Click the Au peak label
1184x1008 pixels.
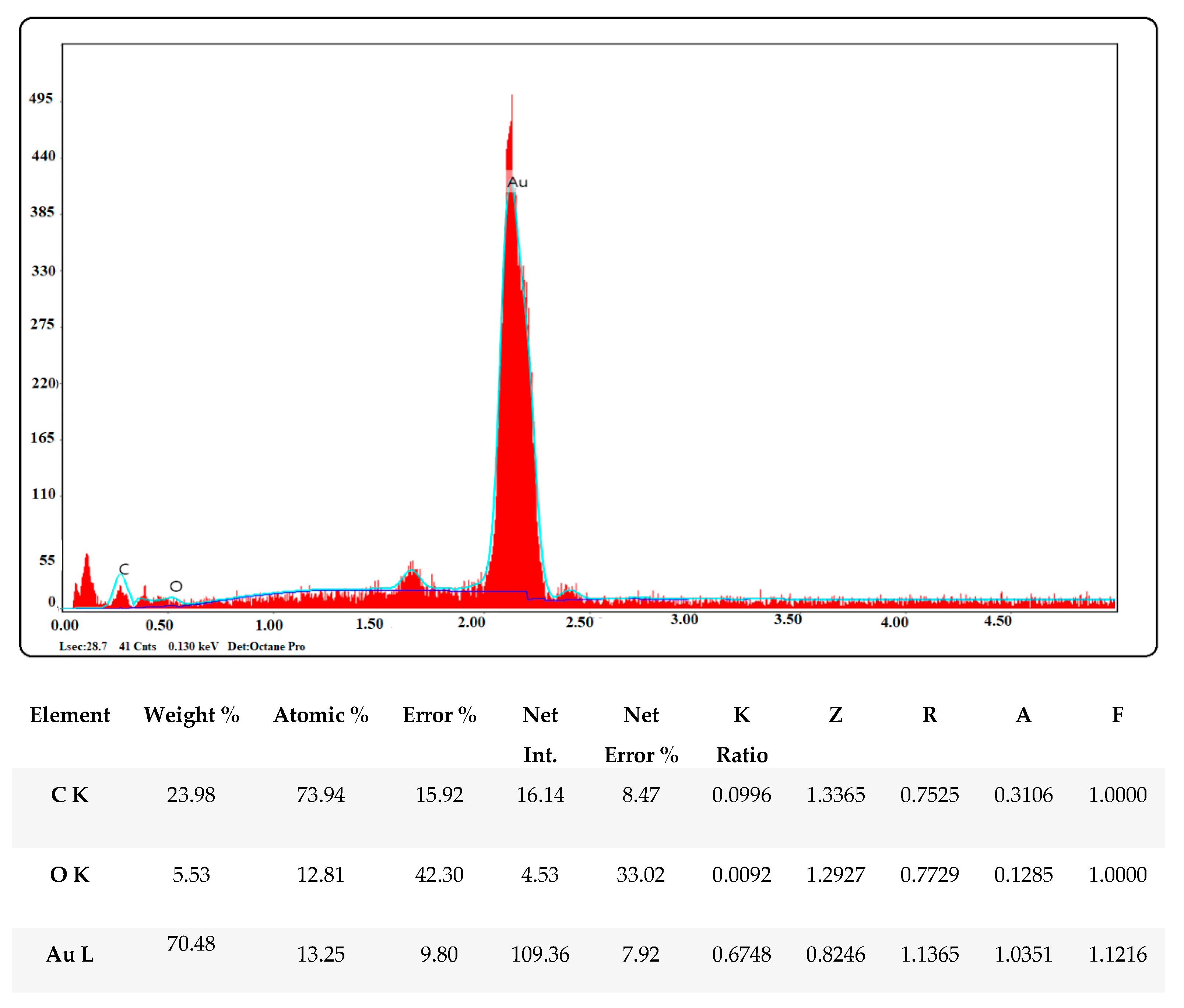[x=517, y=183]
